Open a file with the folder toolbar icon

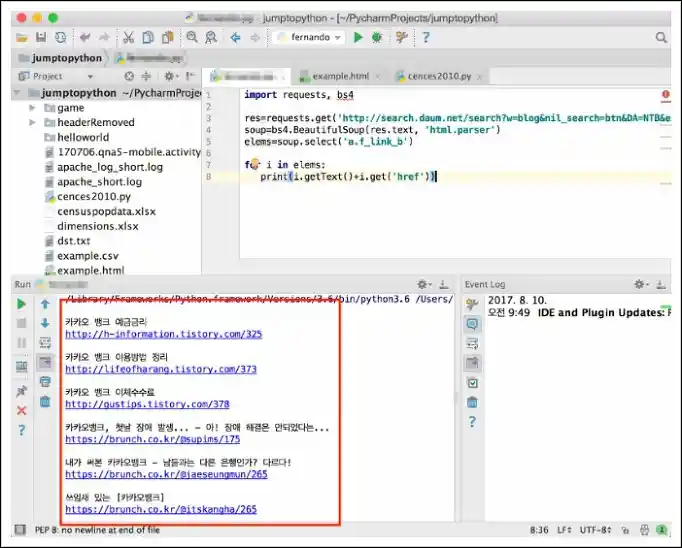tap(22, 38)
